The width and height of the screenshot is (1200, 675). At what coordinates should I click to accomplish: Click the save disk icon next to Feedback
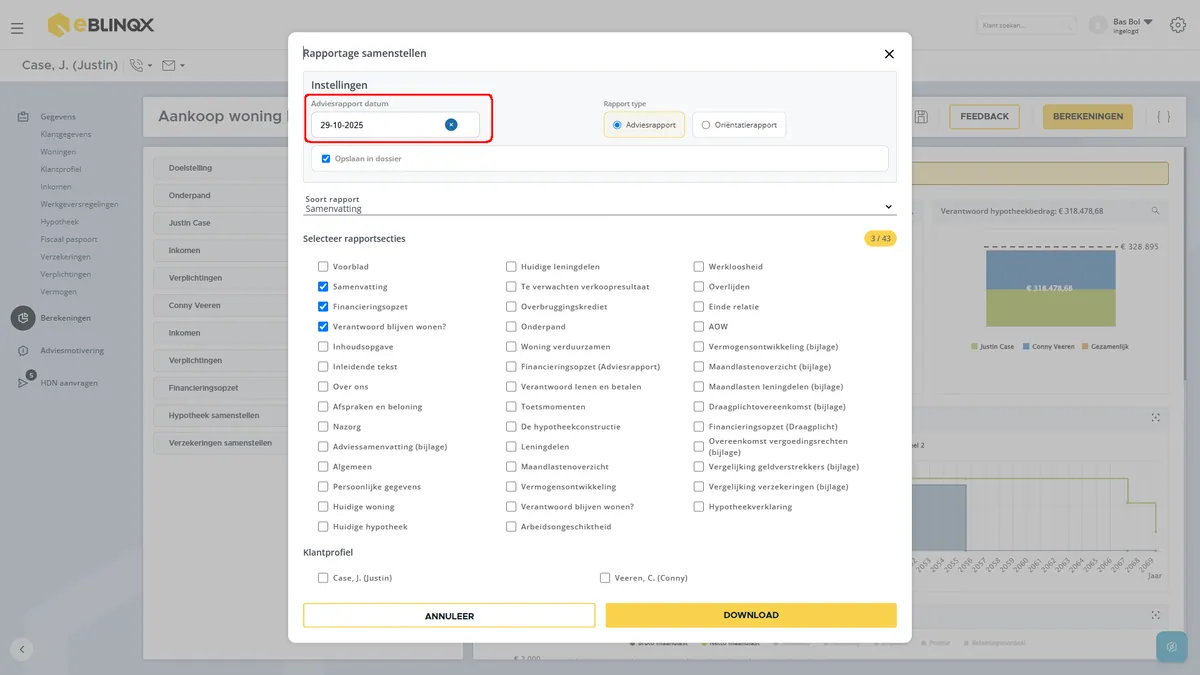click(921, 117)
